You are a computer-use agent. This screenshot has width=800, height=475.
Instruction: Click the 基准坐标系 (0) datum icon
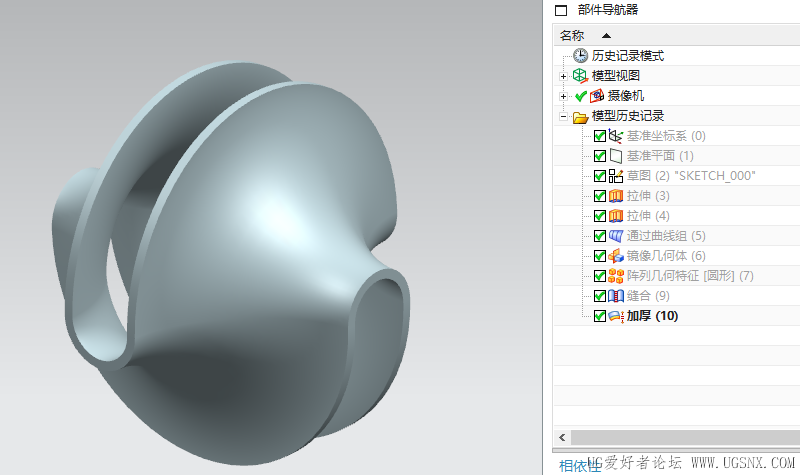[615, 136]
